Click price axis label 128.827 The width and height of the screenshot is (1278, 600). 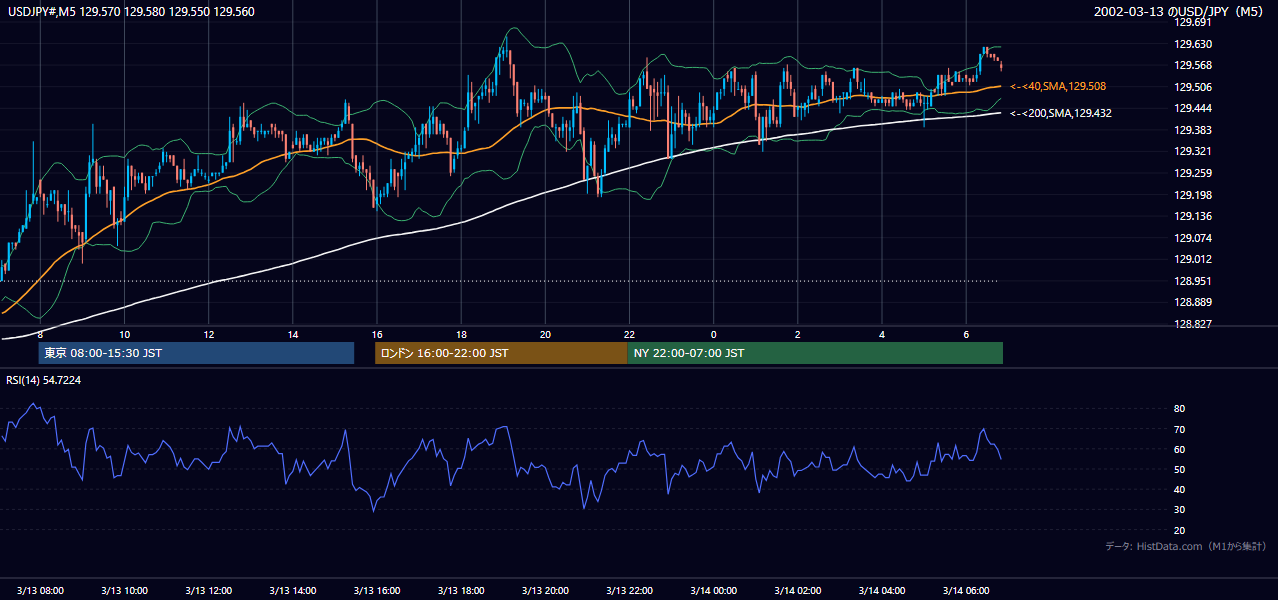coord(1193,325)
